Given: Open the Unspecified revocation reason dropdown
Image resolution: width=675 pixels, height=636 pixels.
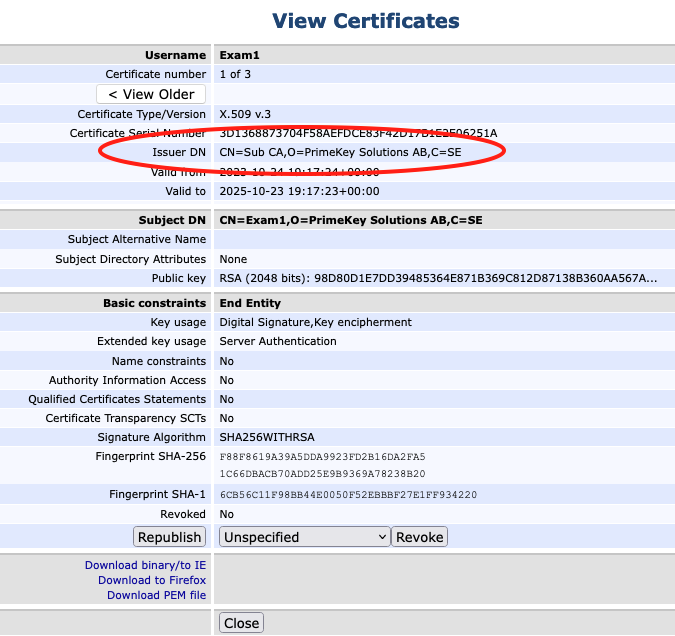Looking at the screenshot, I should coord(304,537).
